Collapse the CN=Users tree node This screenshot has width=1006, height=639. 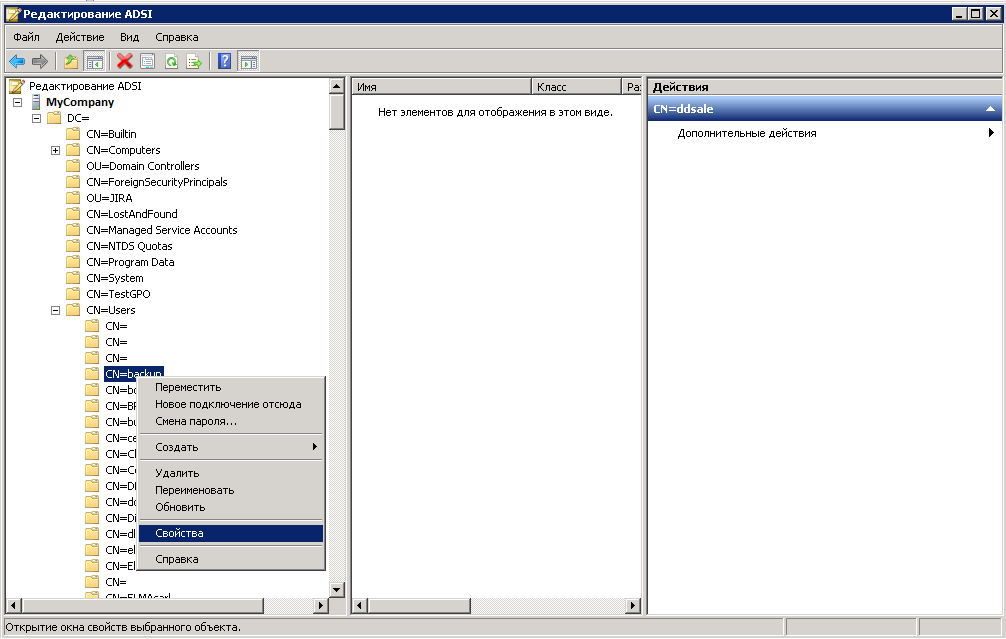56,310
